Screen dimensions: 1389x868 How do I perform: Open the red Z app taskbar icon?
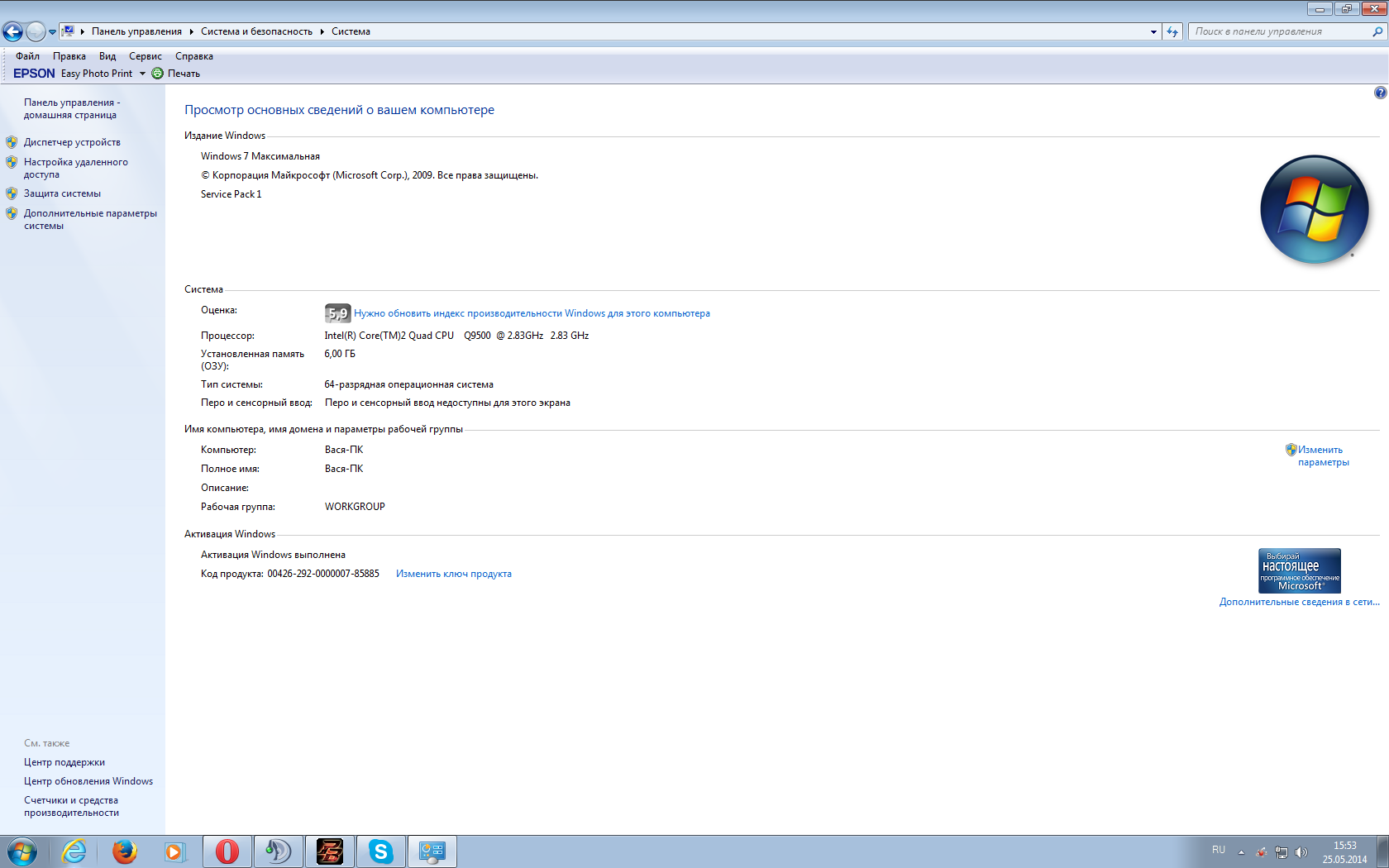coord(330,851)
